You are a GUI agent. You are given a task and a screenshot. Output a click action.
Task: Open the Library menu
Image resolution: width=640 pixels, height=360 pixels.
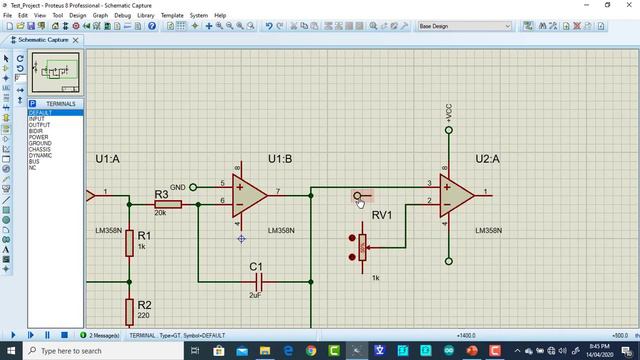146,16
